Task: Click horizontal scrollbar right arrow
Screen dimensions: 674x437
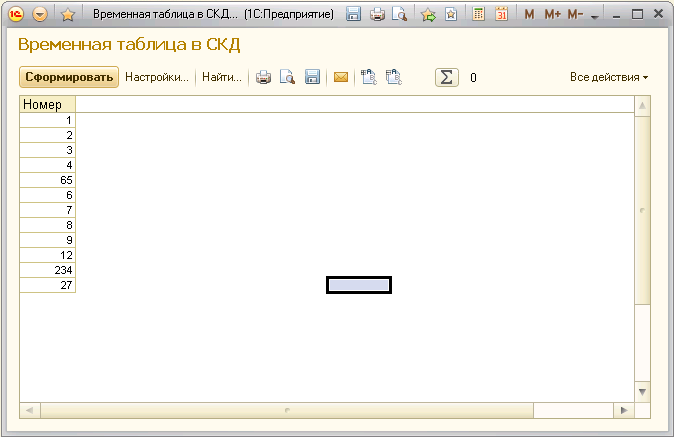Action: [624, 410]
